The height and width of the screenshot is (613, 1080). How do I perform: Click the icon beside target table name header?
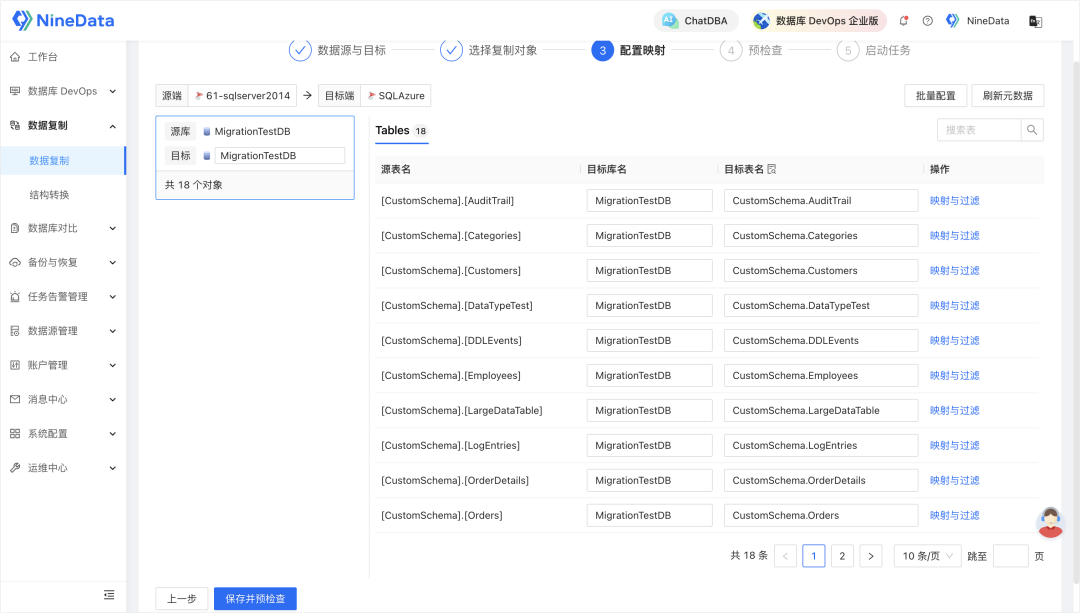pyautogui.click(x=772, y=170)
